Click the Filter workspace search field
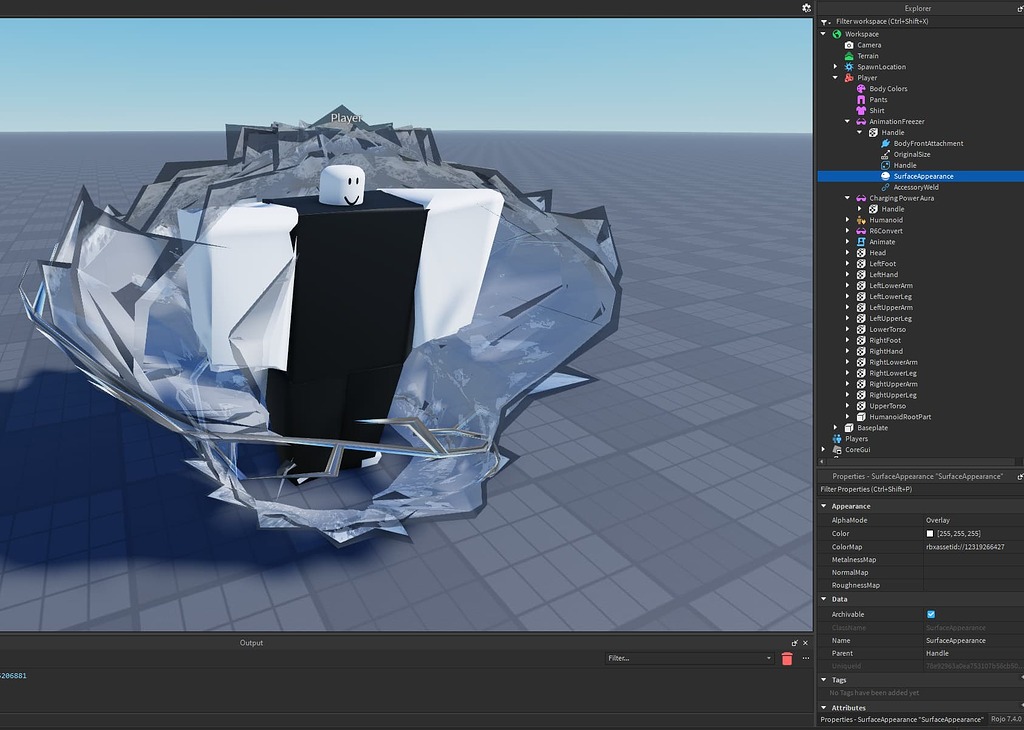This screenshot has width=1024, height=730. pyautogui.click(x=880, y=20)
